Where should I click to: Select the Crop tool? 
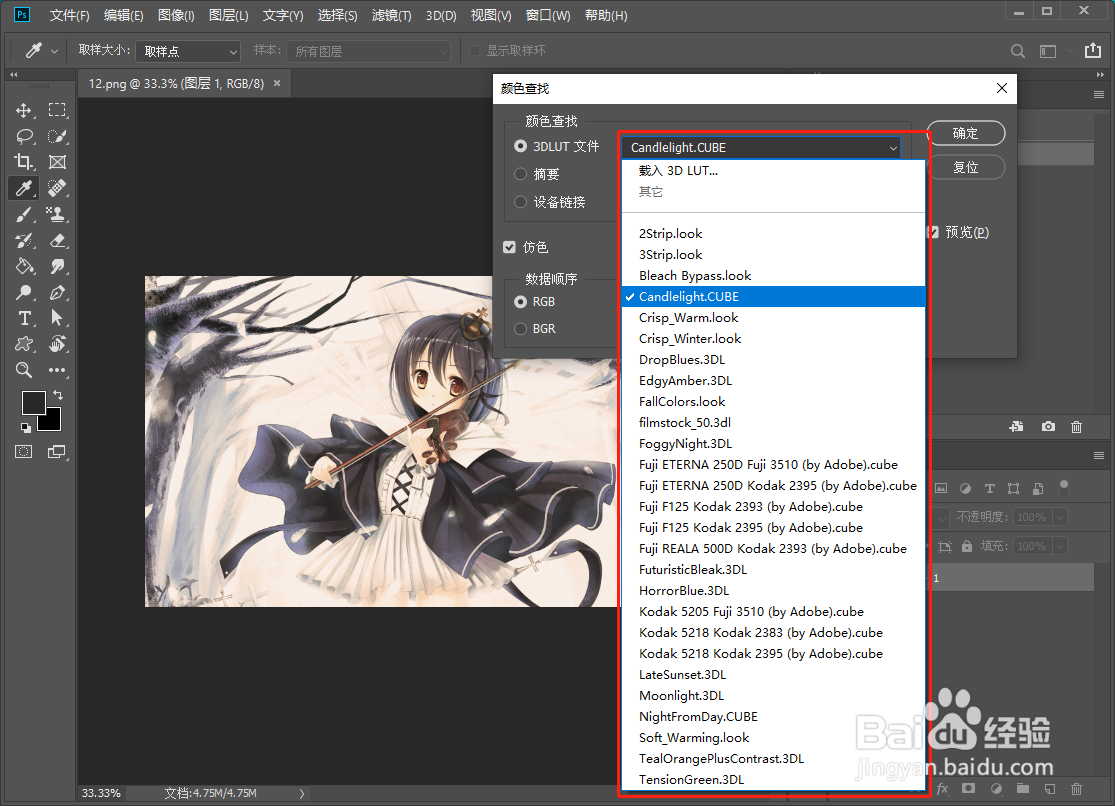[23, 162]
